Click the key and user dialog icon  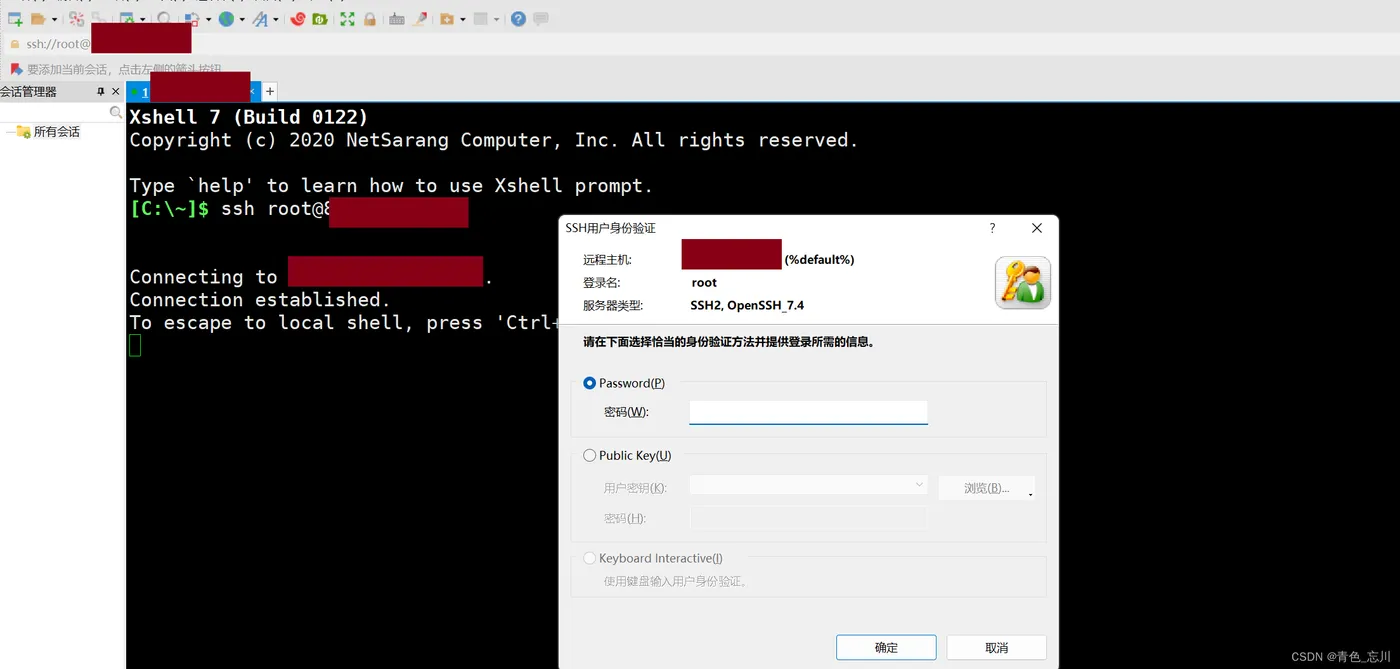pyautogui.click(x=1022, y=282)
